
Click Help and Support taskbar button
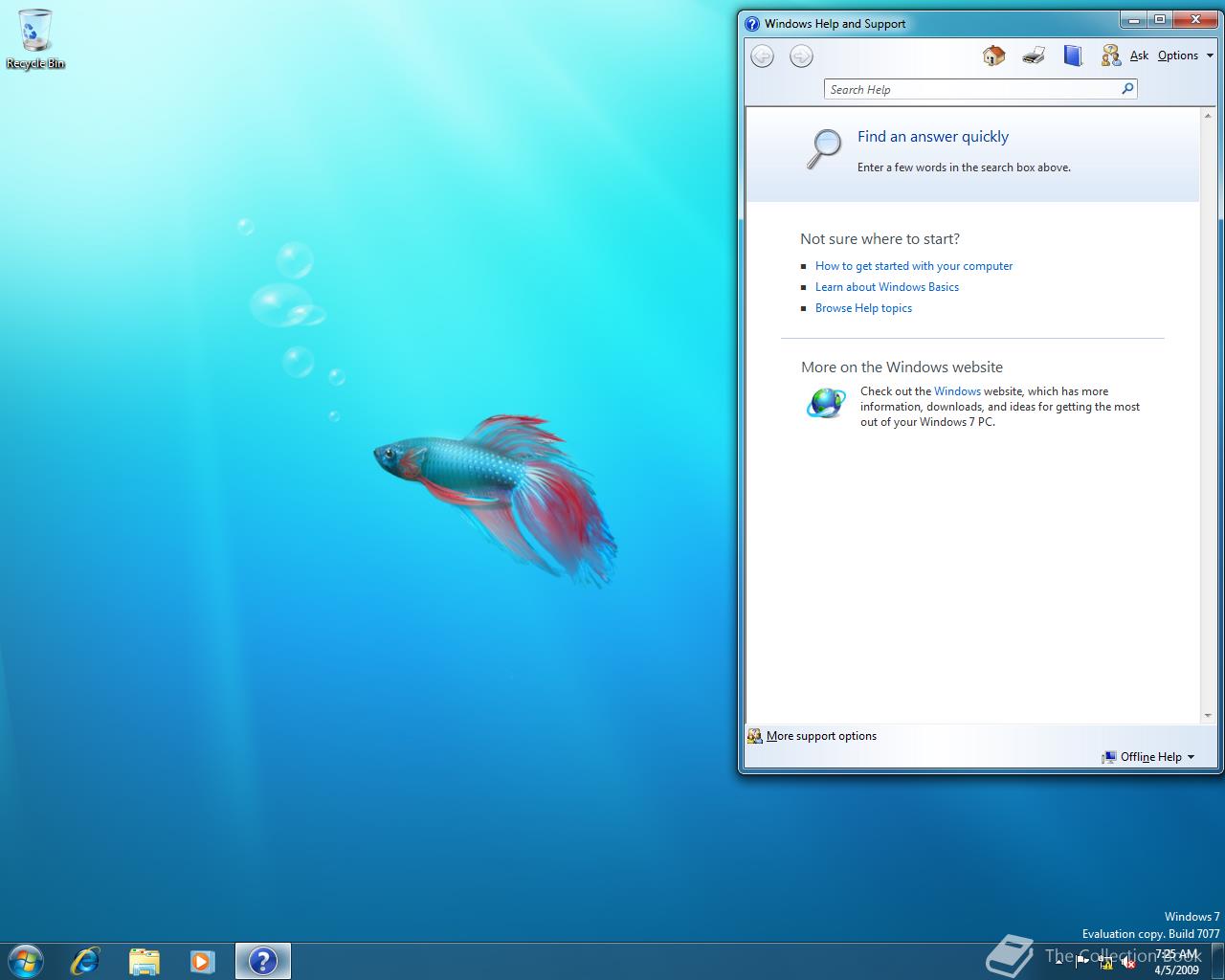coord(263,961)
